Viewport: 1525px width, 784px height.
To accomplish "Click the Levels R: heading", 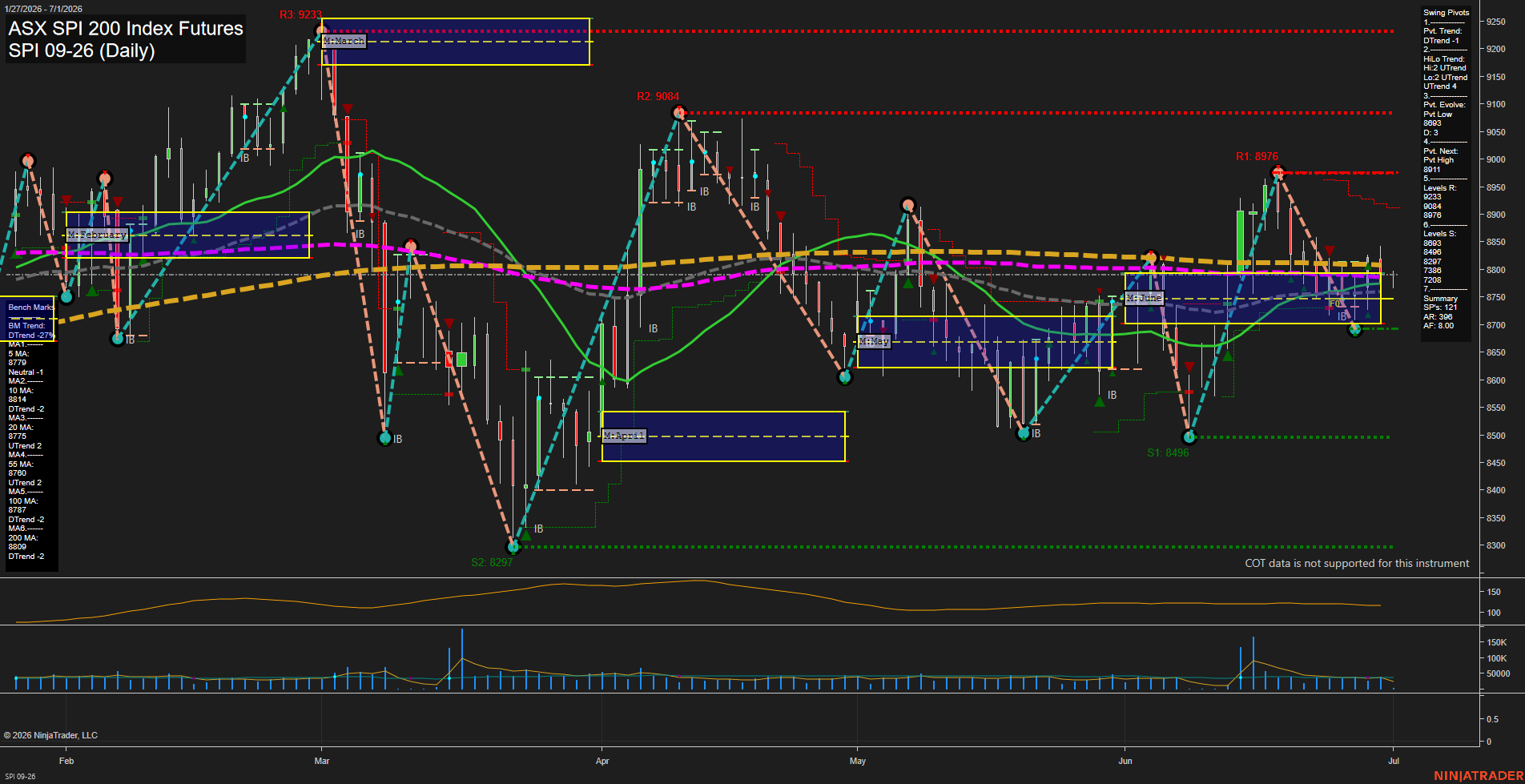I will tap(1439, 188).
